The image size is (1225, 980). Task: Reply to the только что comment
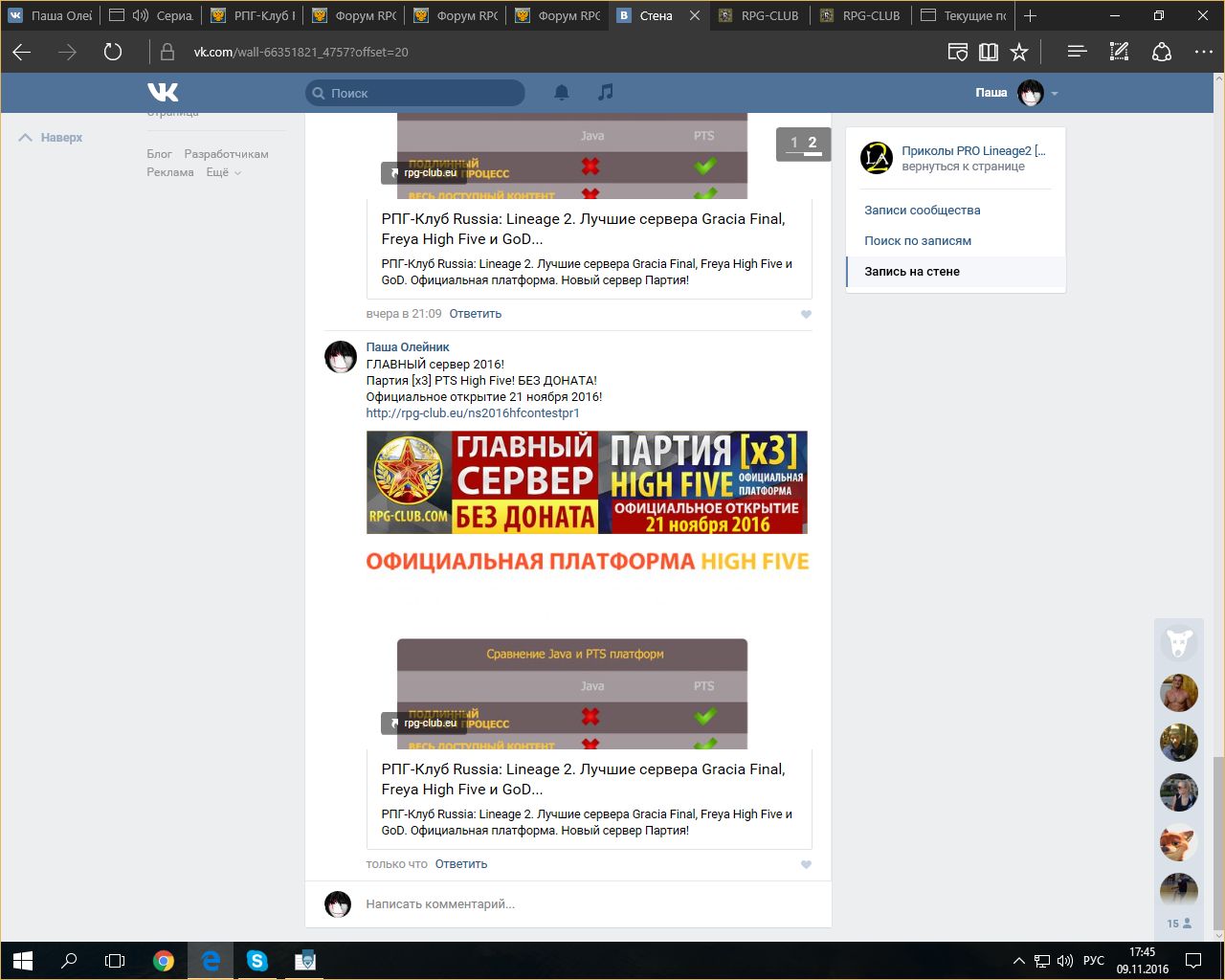click(461, 864)
